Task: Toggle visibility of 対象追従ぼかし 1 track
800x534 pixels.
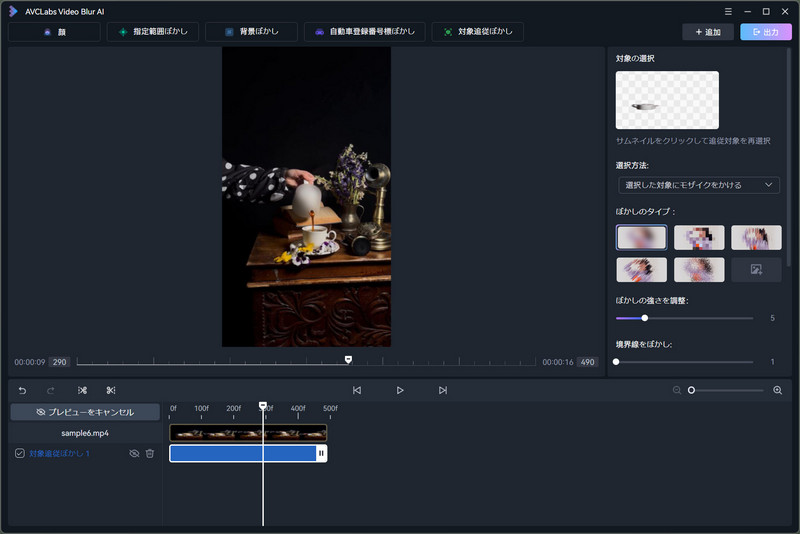Action: coord(134,453)
